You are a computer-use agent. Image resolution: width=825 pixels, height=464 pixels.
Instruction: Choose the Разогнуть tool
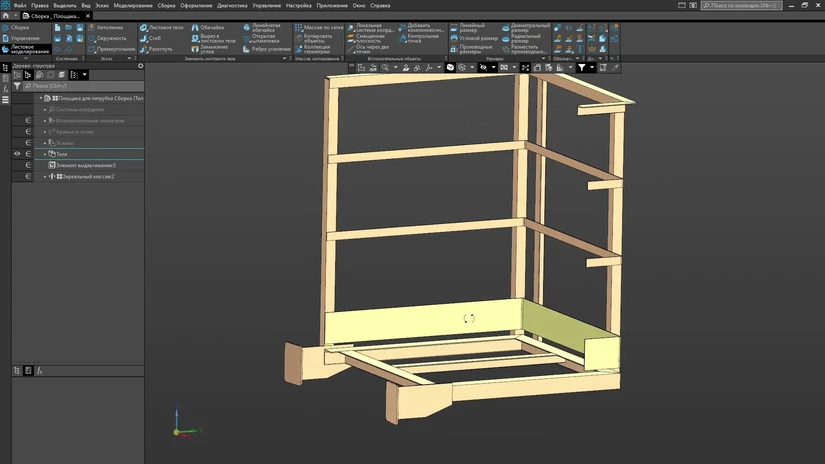tap(156, 49)
